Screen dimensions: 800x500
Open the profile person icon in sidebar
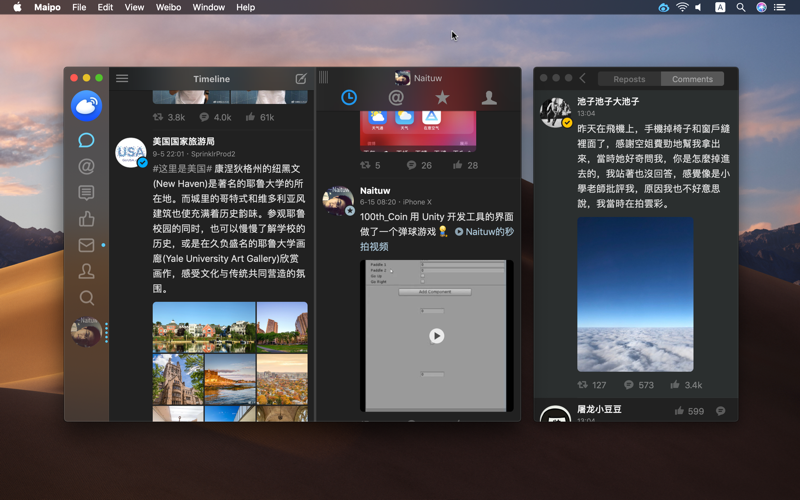point(86,271)
